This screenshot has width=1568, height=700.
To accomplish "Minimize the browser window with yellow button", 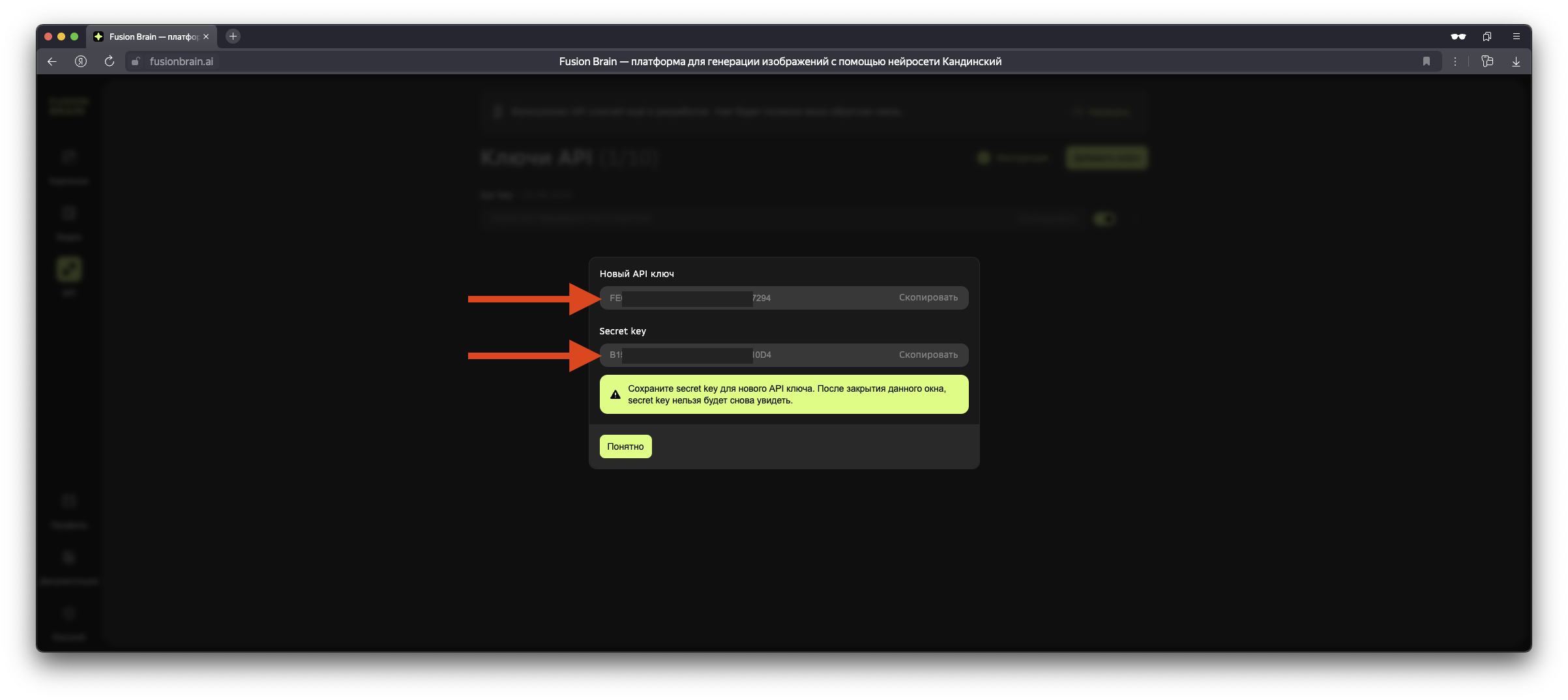I will pos(61,36).
